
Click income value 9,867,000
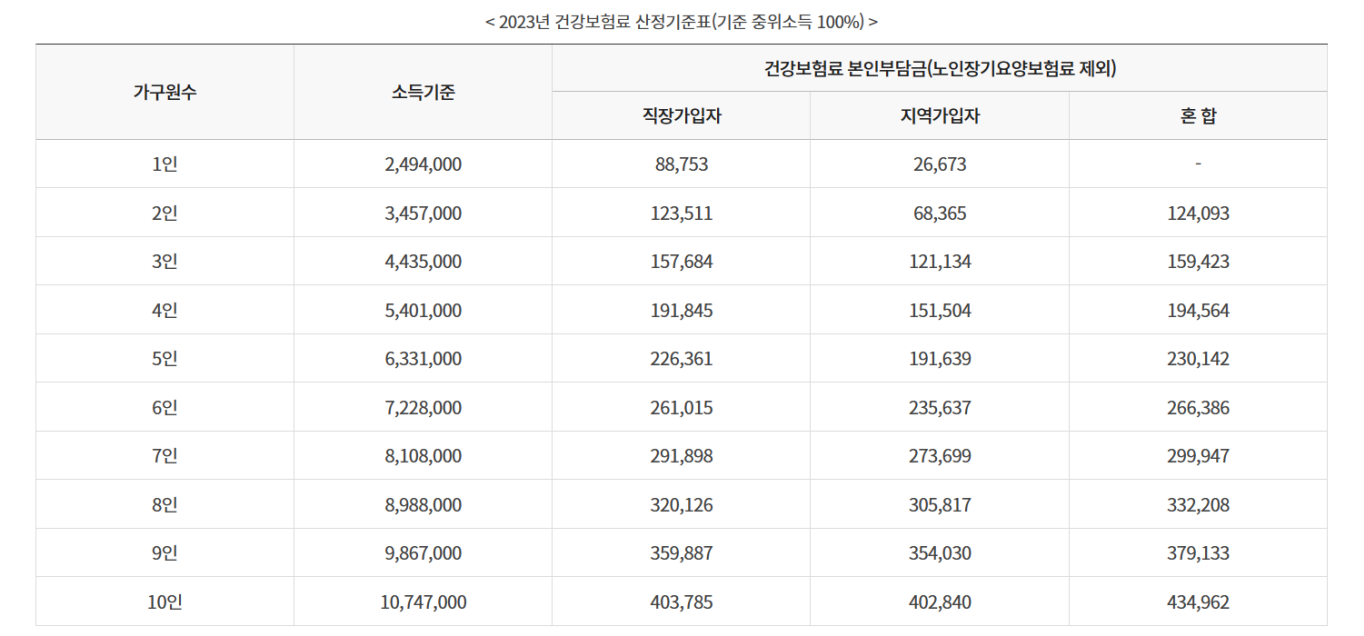coord(423,553)
